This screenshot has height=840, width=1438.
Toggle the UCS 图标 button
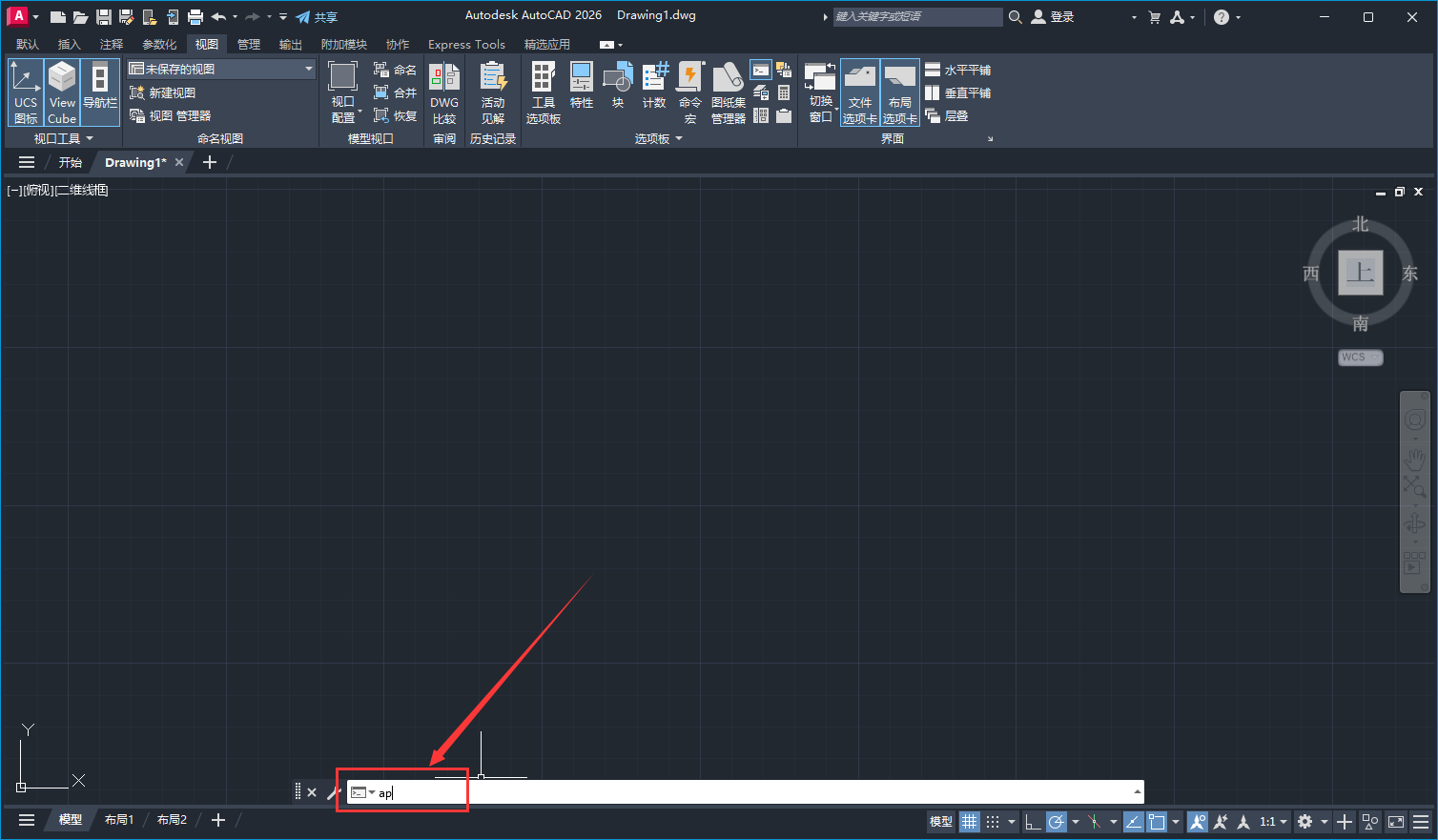(26, 92)
